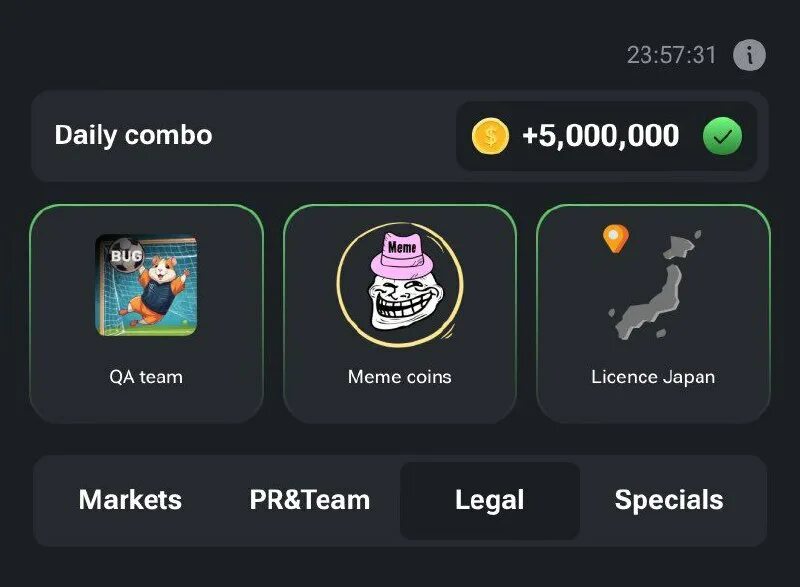
Task: Click the gray Japan map icon
Action: point(654,286)
